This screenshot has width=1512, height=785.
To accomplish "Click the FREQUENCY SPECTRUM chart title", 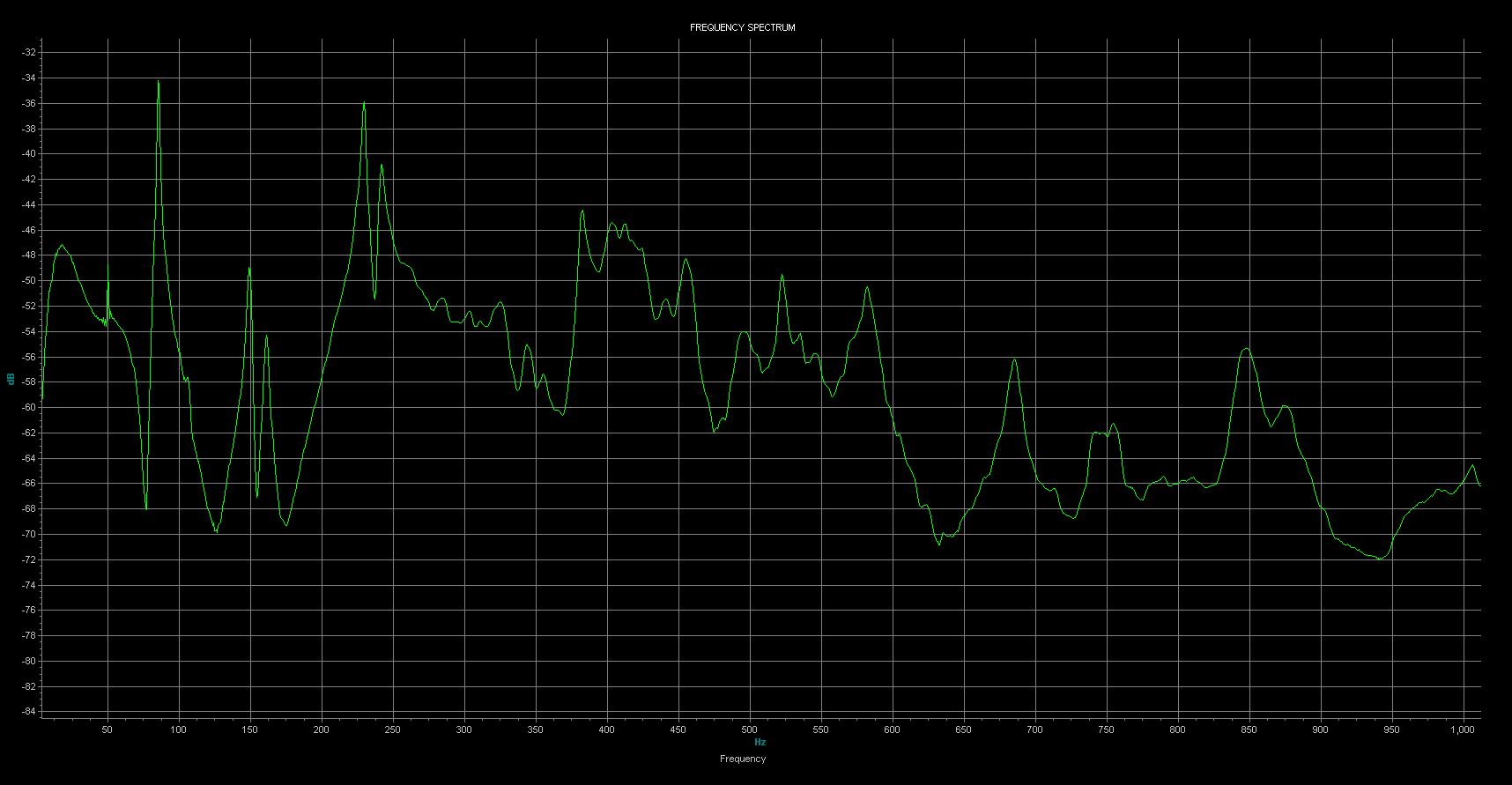I will [x=742, y=27].
